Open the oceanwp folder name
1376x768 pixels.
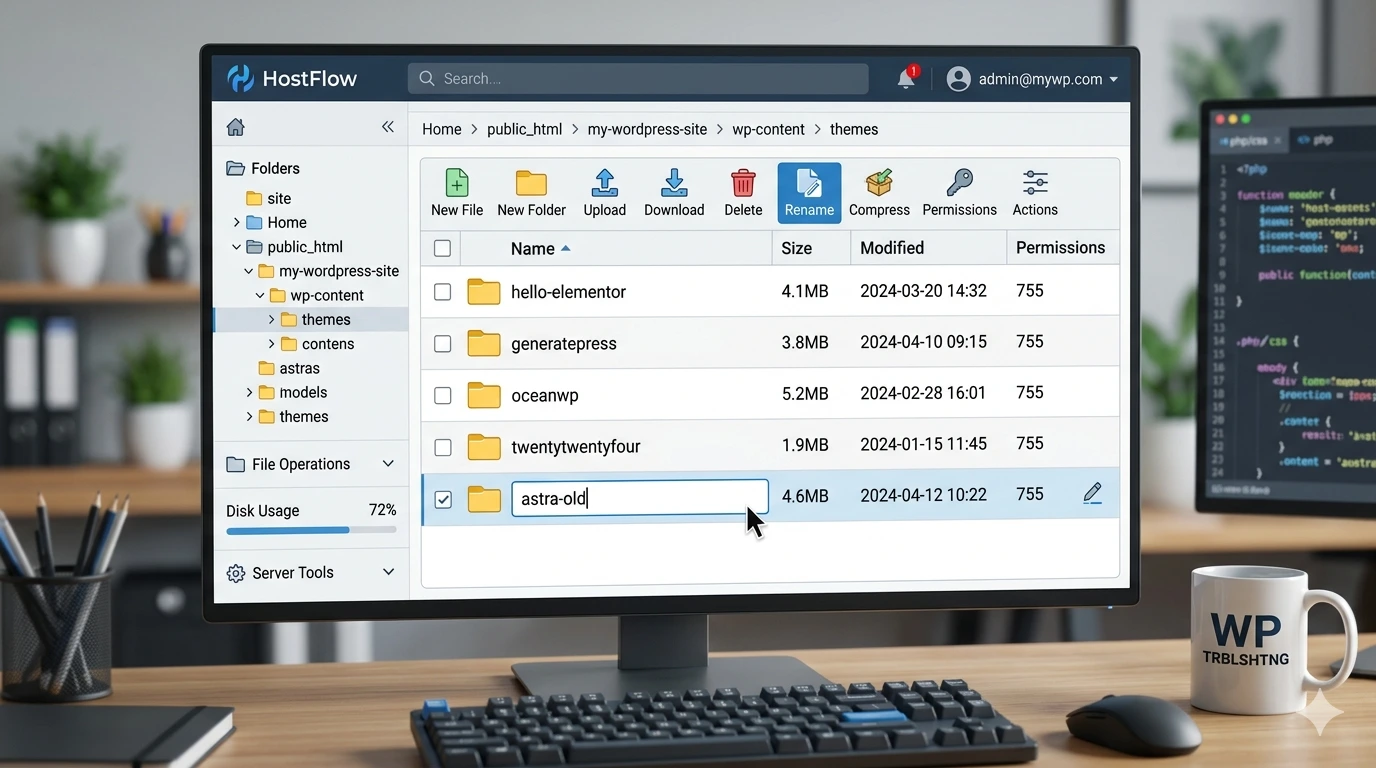[x=544, y=396]
